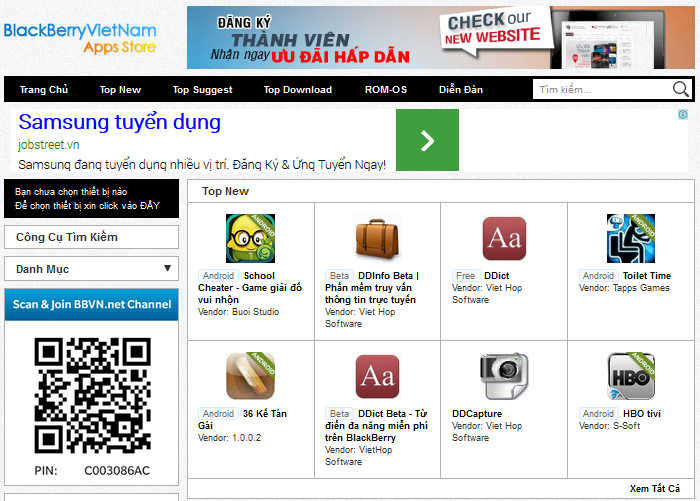Select the DDCapture camera icon
Viewport: 700px width, 501px height.
coord(503,377)
